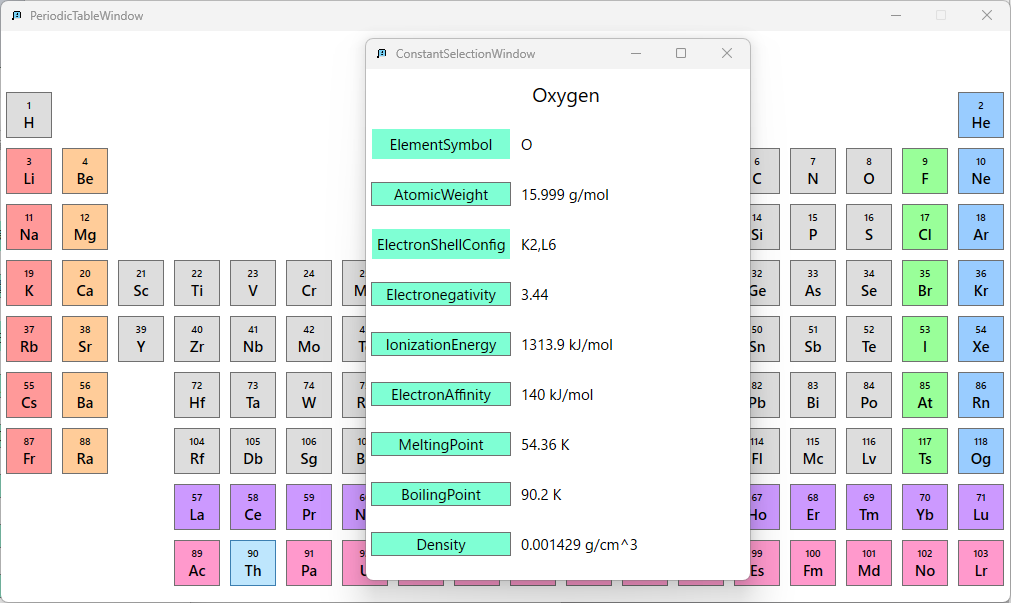Select Hafnium (Hf) element tile
Image resolution: width=1011 pixels, height=603 pixels.
(197, 395)
